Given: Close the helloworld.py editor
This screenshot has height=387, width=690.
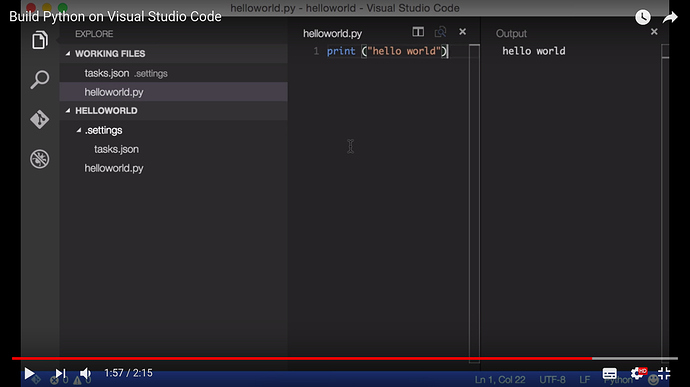Looking at the screenshot, I should (462, 32).
